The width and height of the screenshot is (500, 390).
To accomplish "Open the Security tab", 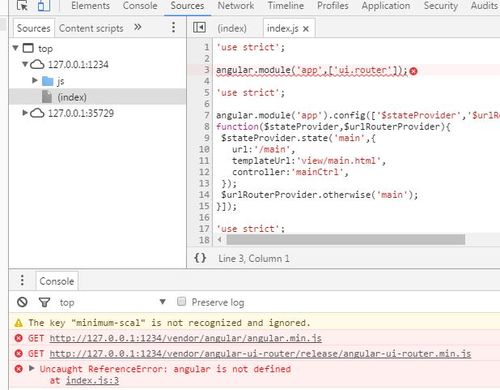I will click(x=440, y=6).
